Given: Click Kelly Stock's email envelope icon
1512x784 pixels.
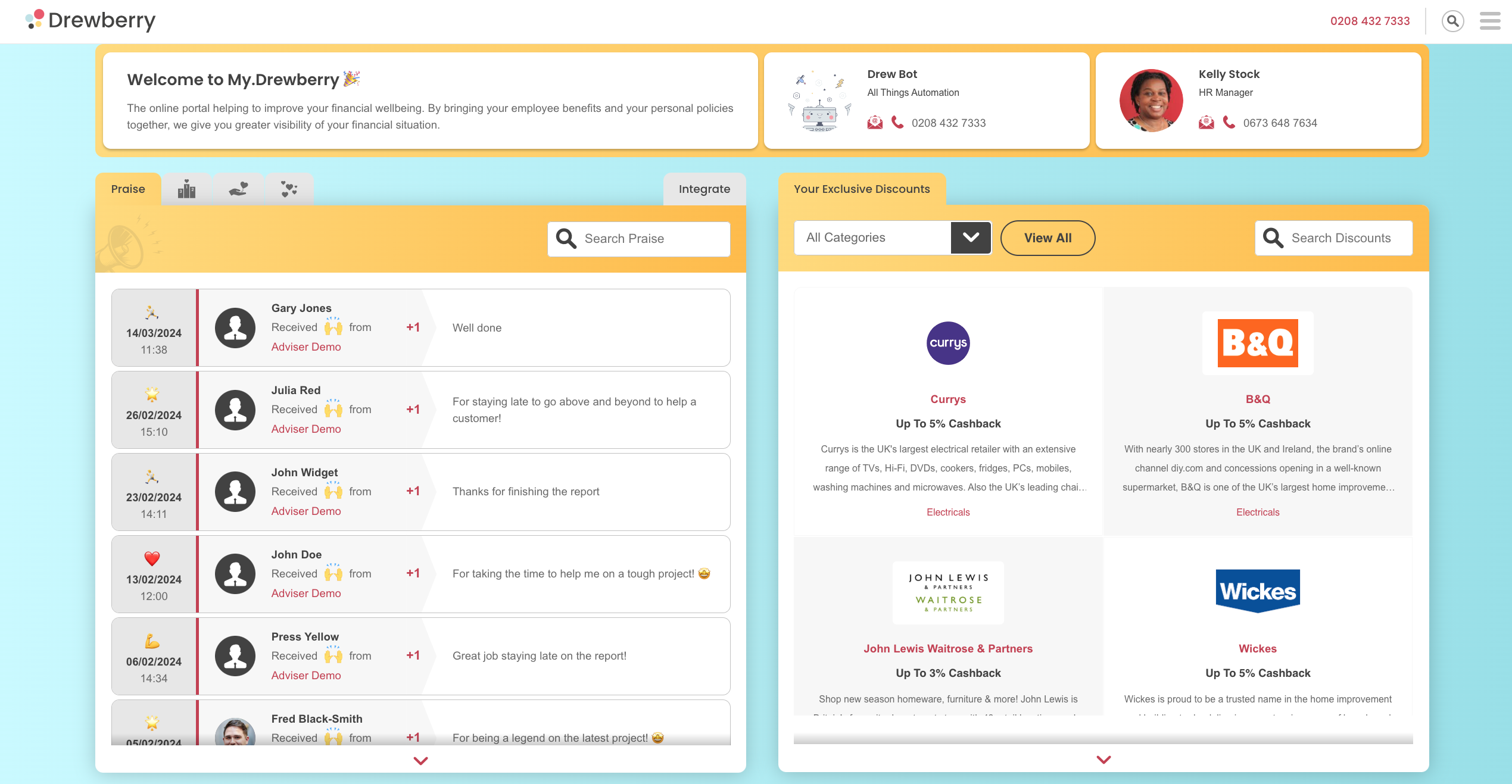Looking at the screenshot, I should coord(1207,123).
